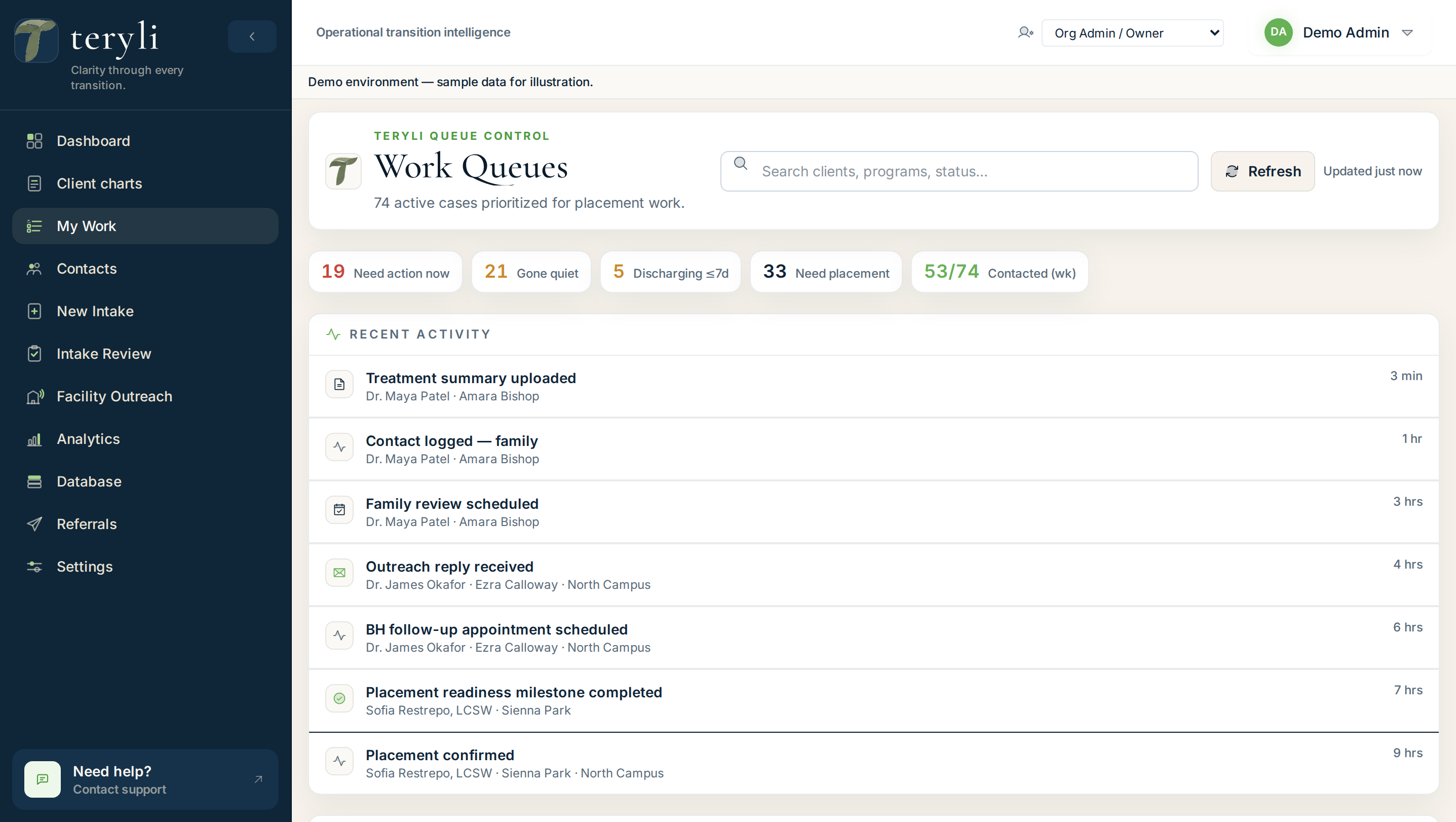Click the Demo environment banner text
The width and height of the screenshot is (1456, 822).
(x=450, y=82)
